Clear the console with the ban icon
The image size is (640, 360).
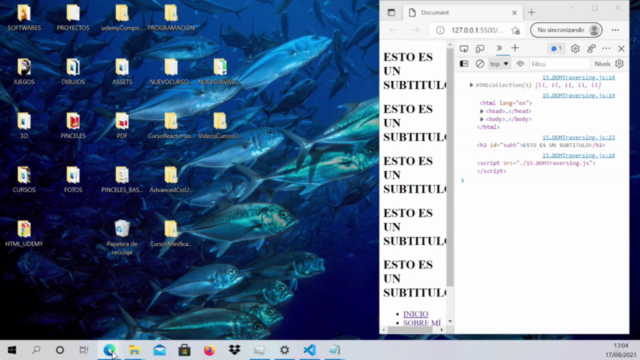pos(480,64)
